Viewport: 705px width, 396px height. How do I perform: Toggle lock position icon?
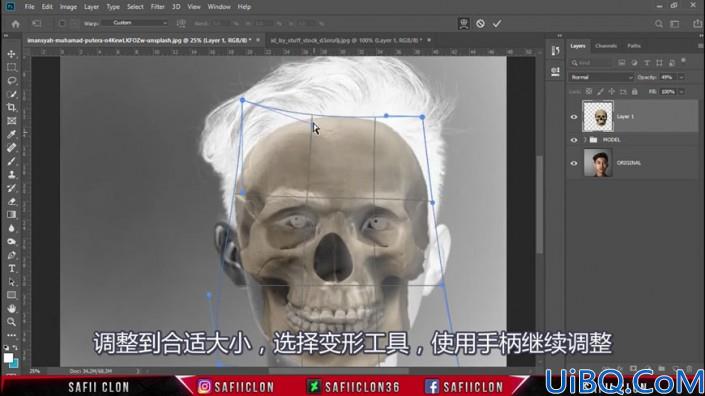[611, 92]
